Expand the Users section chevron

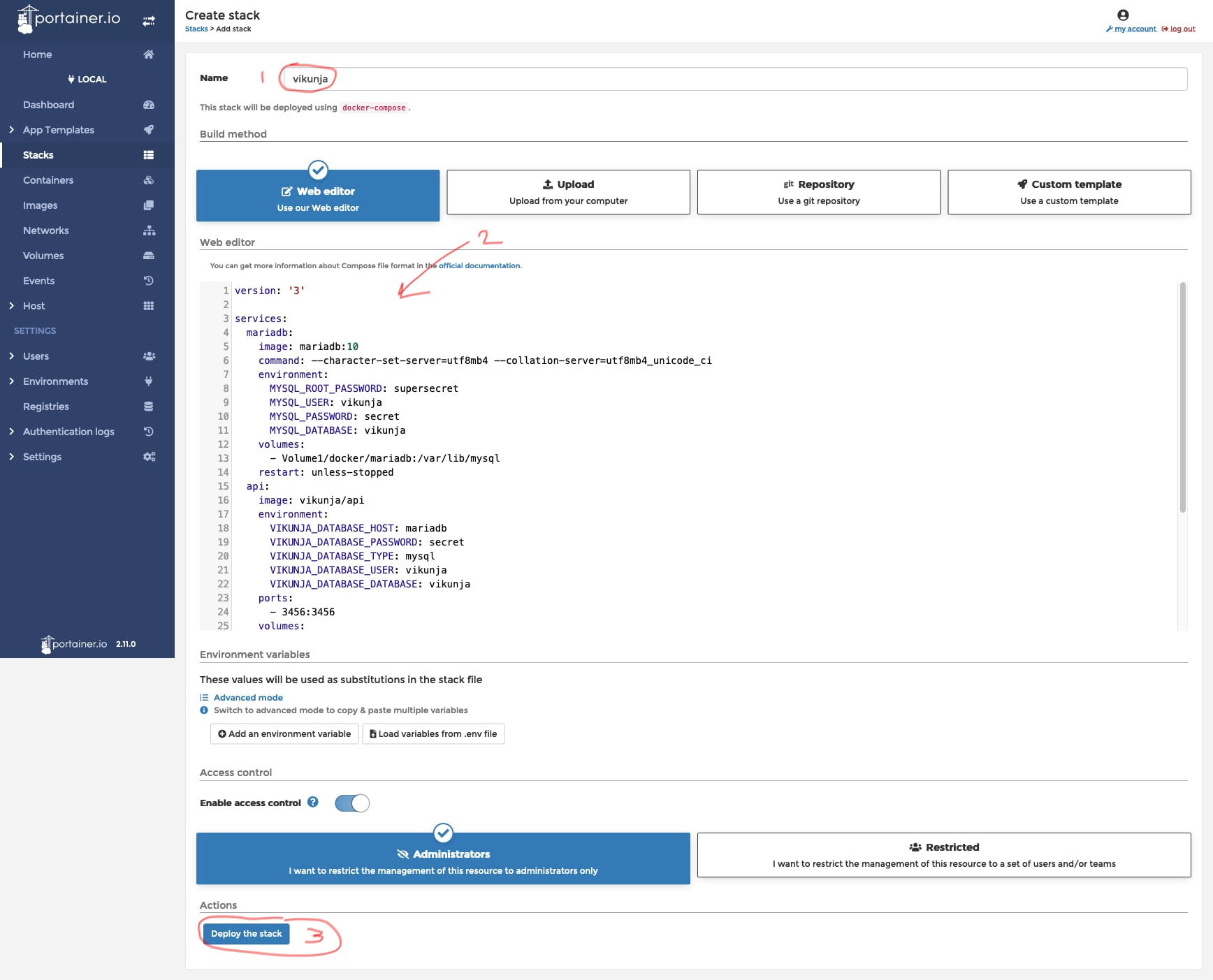pyautogui.click(x=11, y=356)
